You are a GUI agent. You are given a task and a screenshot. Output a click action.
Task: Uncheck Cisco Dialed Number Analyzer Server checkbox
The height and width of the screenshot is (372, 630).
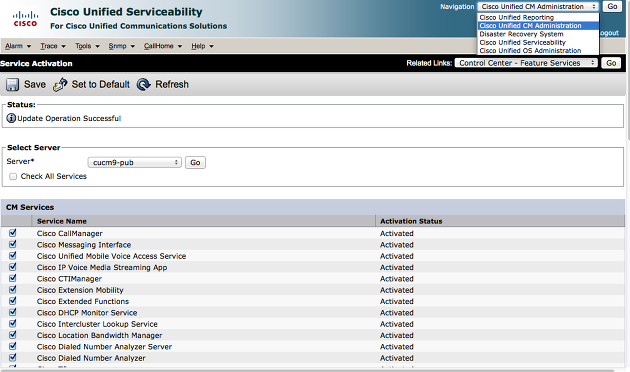(13, 346)
